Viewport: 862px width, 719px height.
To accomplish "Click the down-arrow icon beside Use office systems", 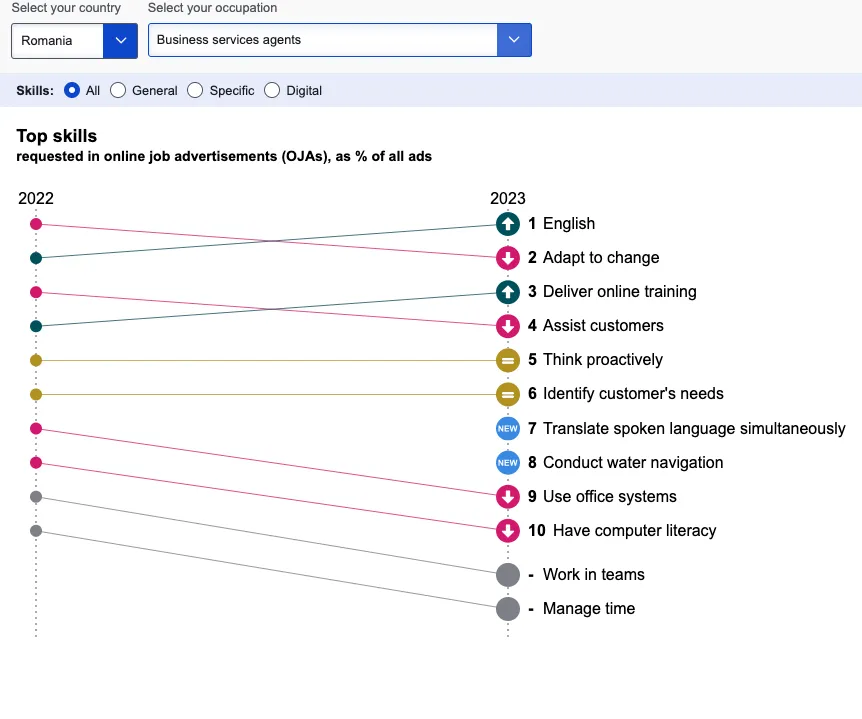I will [508, 497].
